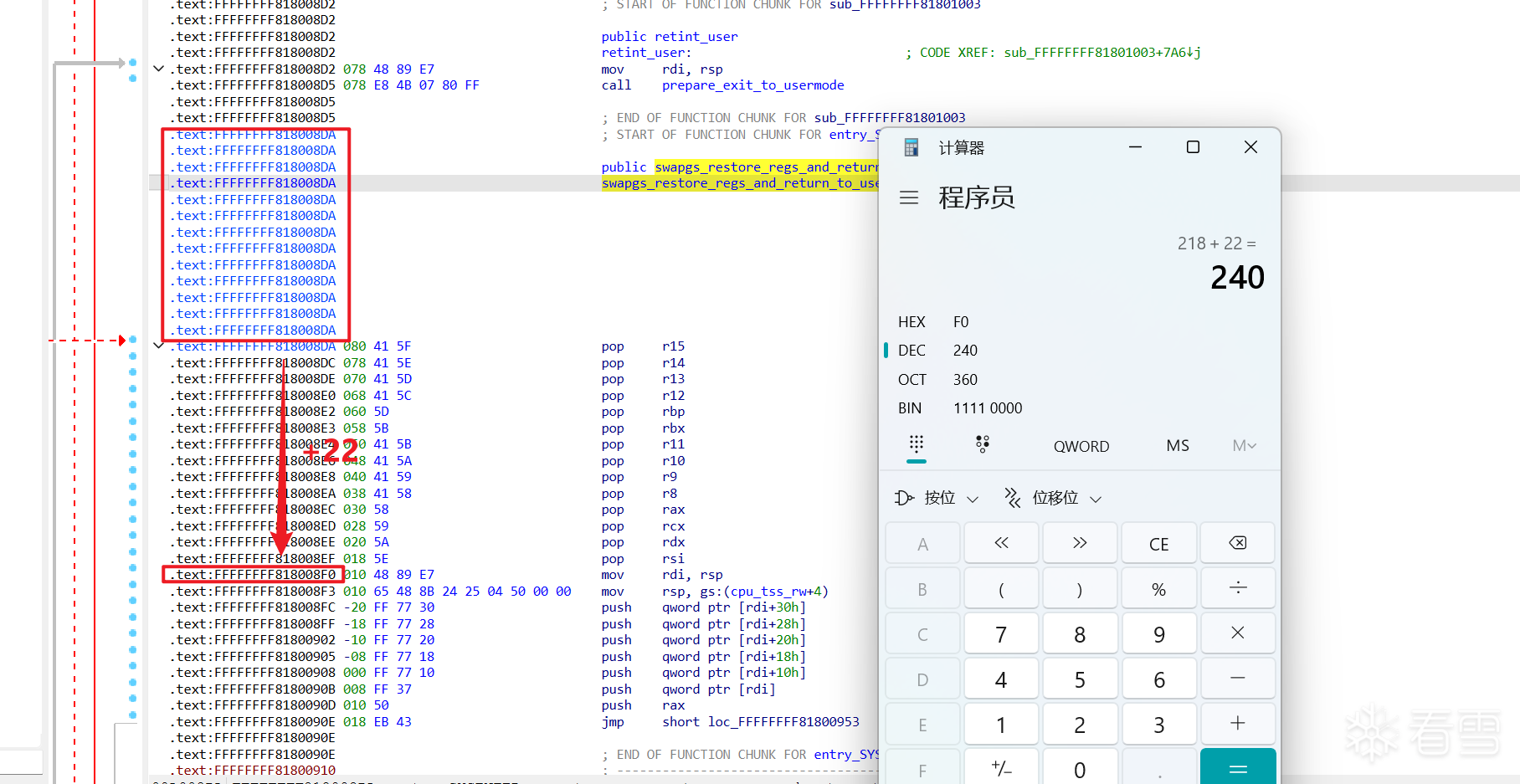1520x784 pixels.
Task: Click the % modulo key
Action: [x=1159, y=588]
